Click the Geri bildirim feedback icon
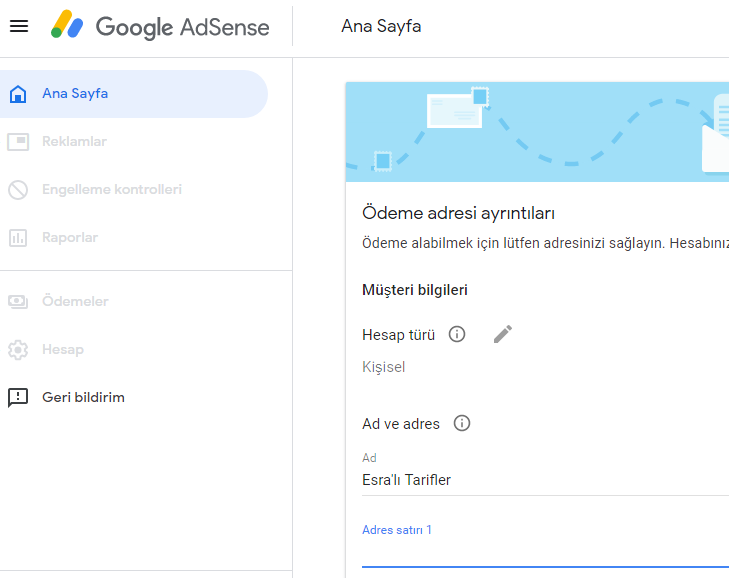Image resolution: width=729 pixels, height=578 pixels. coord(18,398)
